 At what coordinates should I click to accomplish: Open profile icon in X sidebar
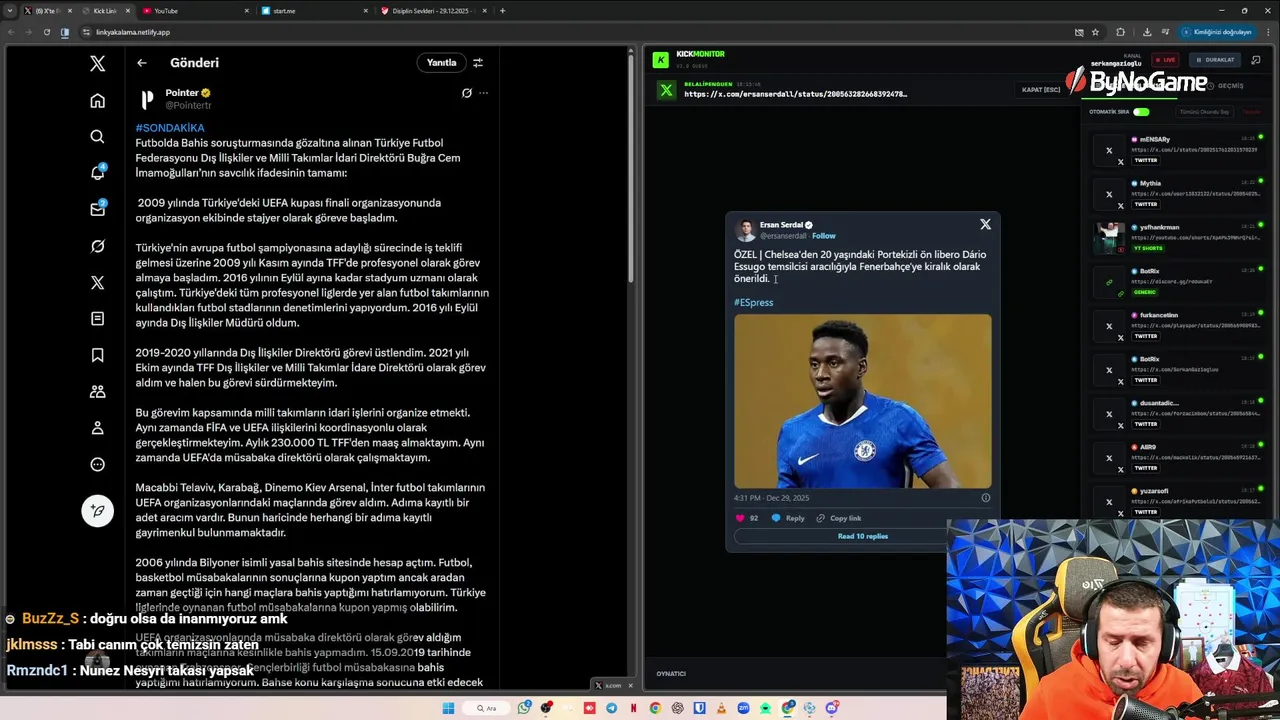coord(97,428)
